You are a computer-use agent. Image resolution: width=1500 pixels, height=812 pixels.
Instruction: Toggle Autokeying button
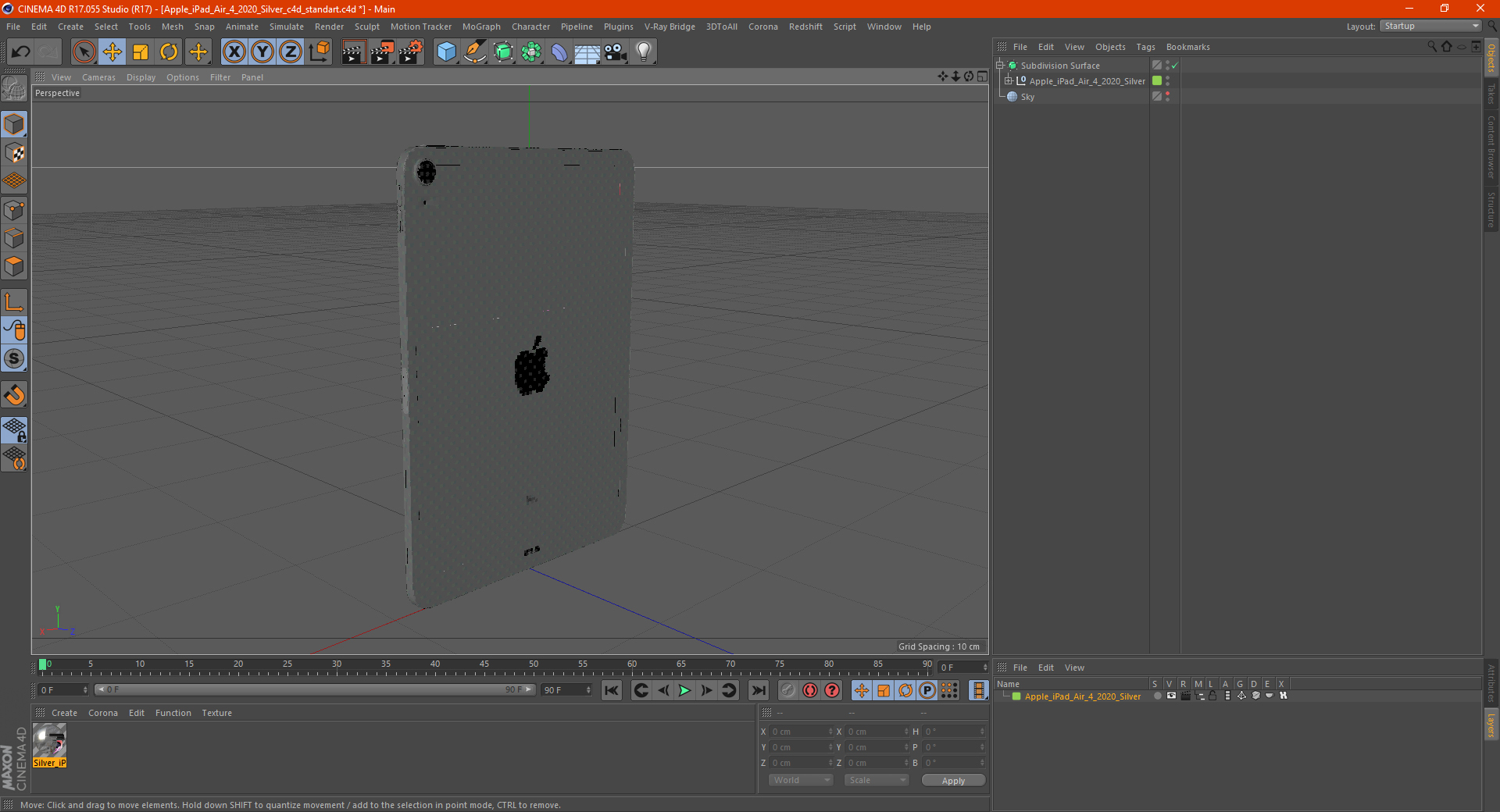[x=810, y=690]
